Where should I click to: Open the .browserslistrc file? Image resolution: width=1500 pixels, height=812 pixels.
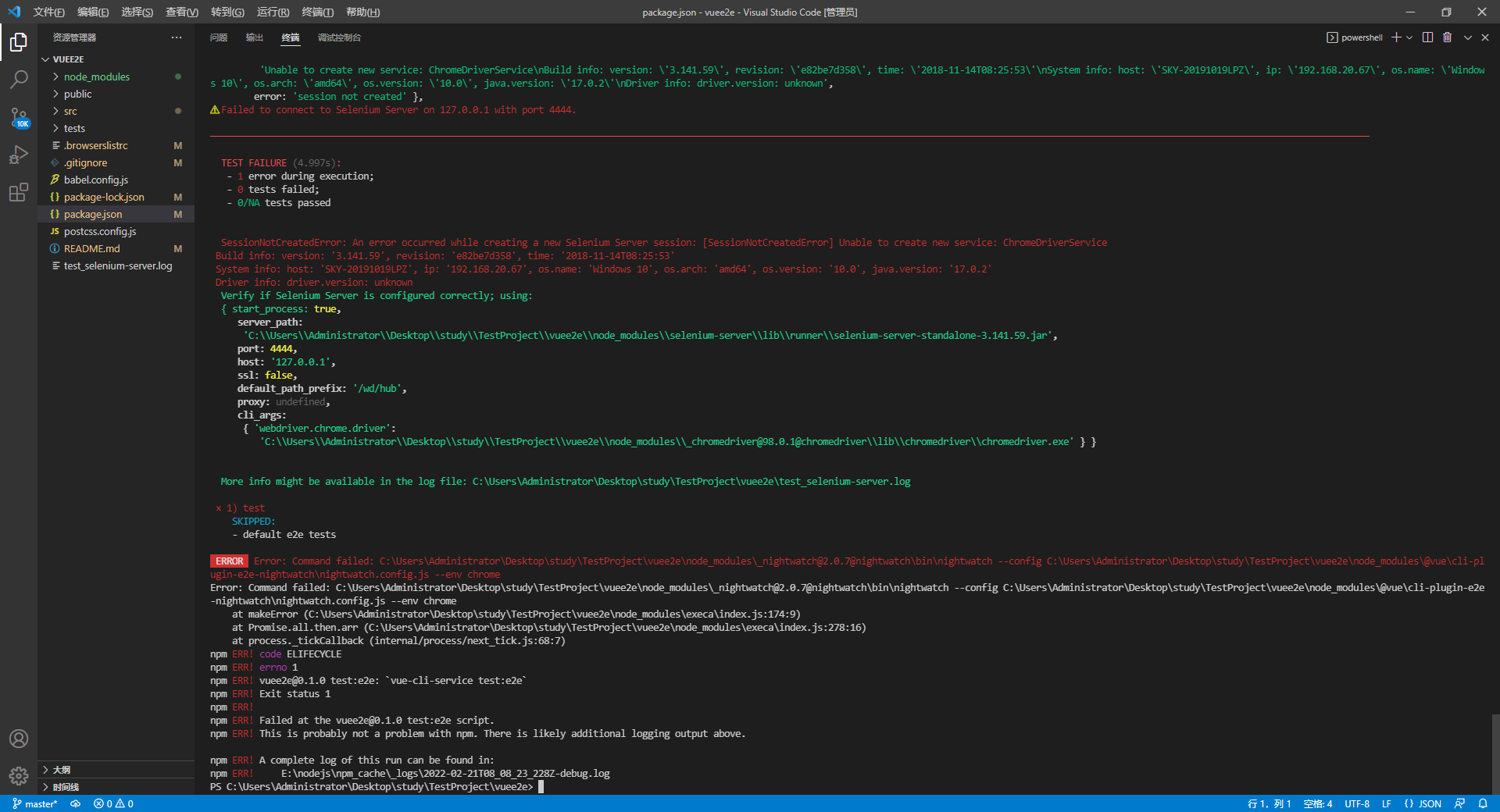point(116,145)
